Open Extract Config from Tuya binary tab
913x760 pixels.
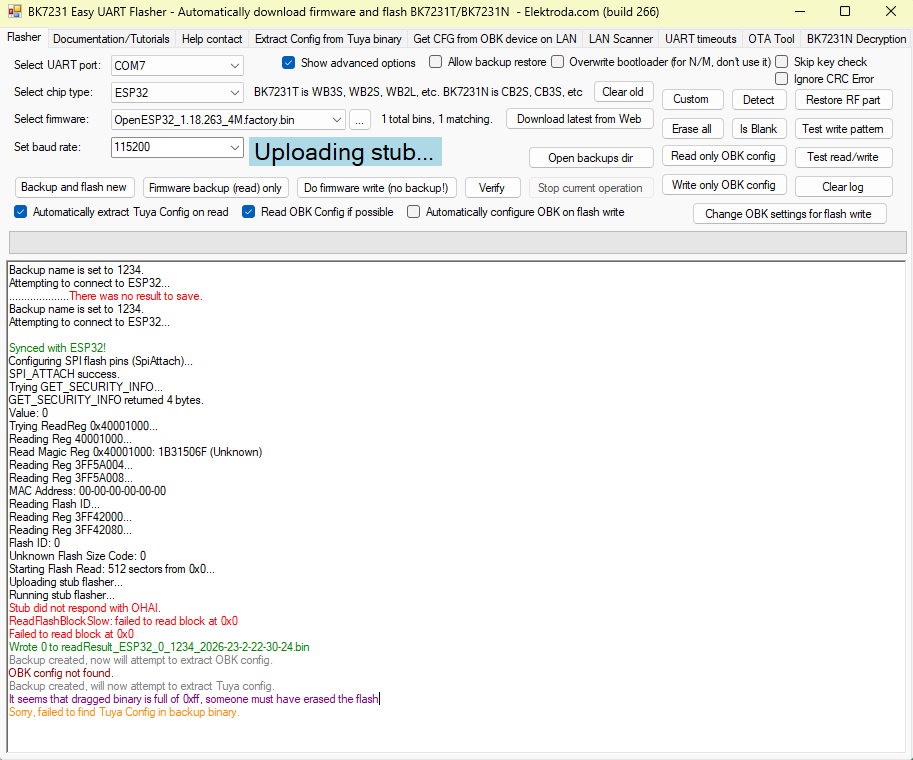(328, 38)
